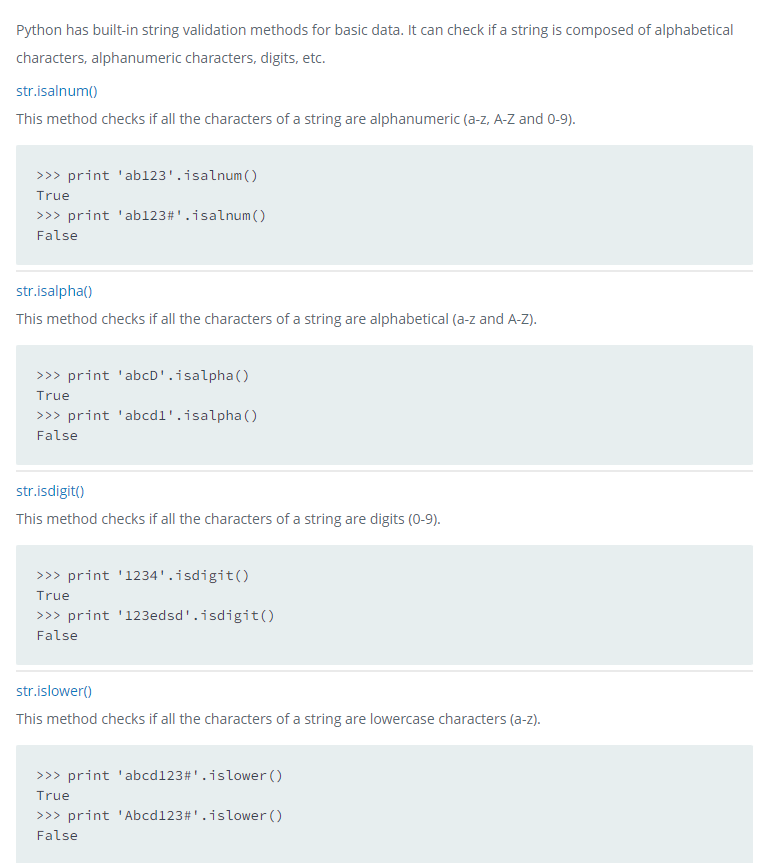Follow the str.isdigit() link

50,491
